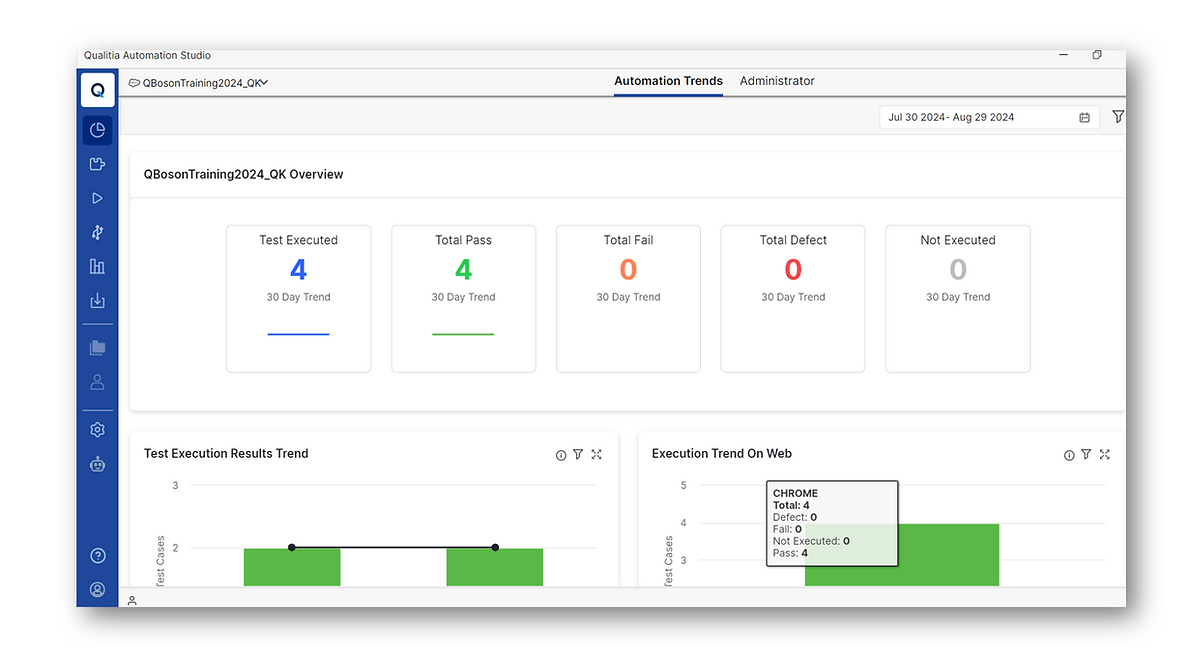Open the help question mark icon

coord(98,556)
